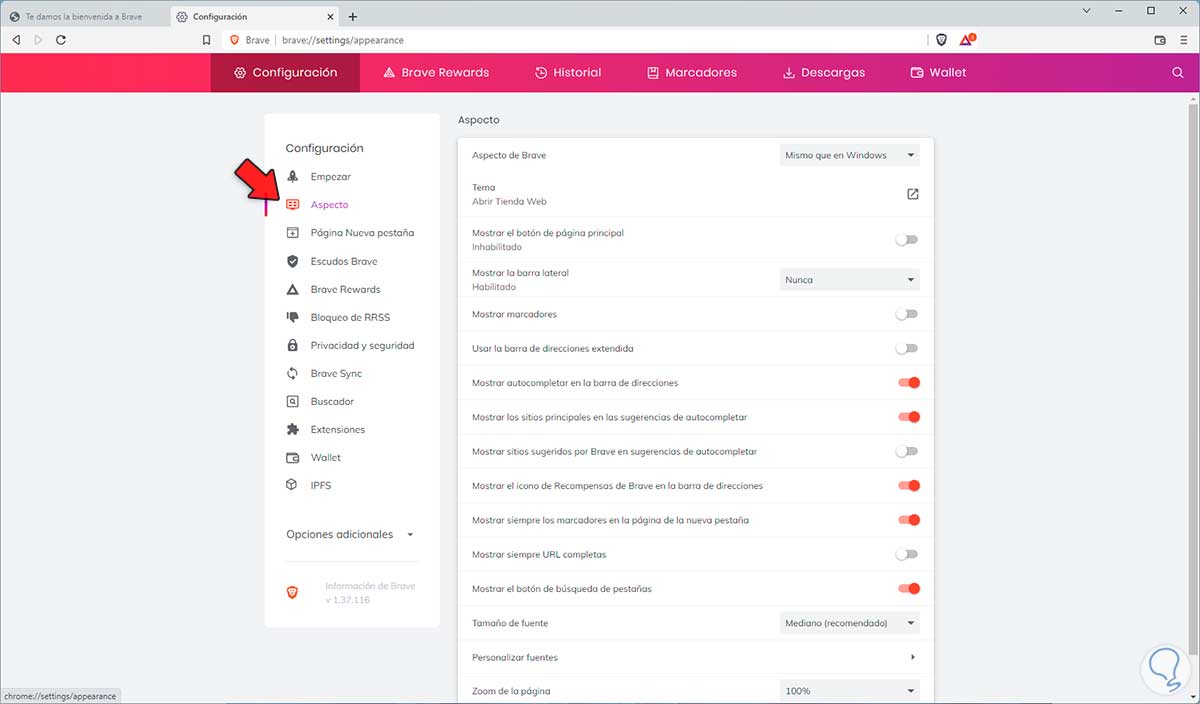The width and height of the screenshot is (1200, 704).
Task: Click the Tema Abrir Tienda Web row
Action: [x=695, y=194]
